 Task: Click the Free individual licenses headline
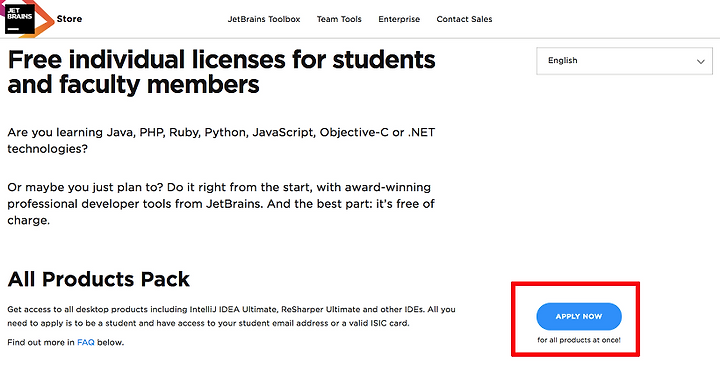(x=221, y=72)
